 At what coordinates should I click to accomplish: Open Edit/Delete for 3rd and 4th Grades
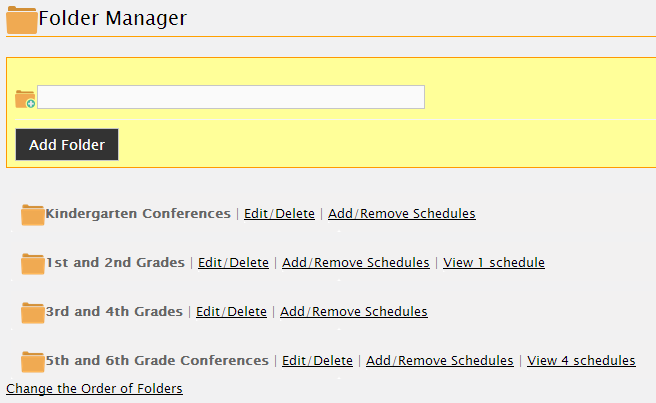tap(231, 311)
